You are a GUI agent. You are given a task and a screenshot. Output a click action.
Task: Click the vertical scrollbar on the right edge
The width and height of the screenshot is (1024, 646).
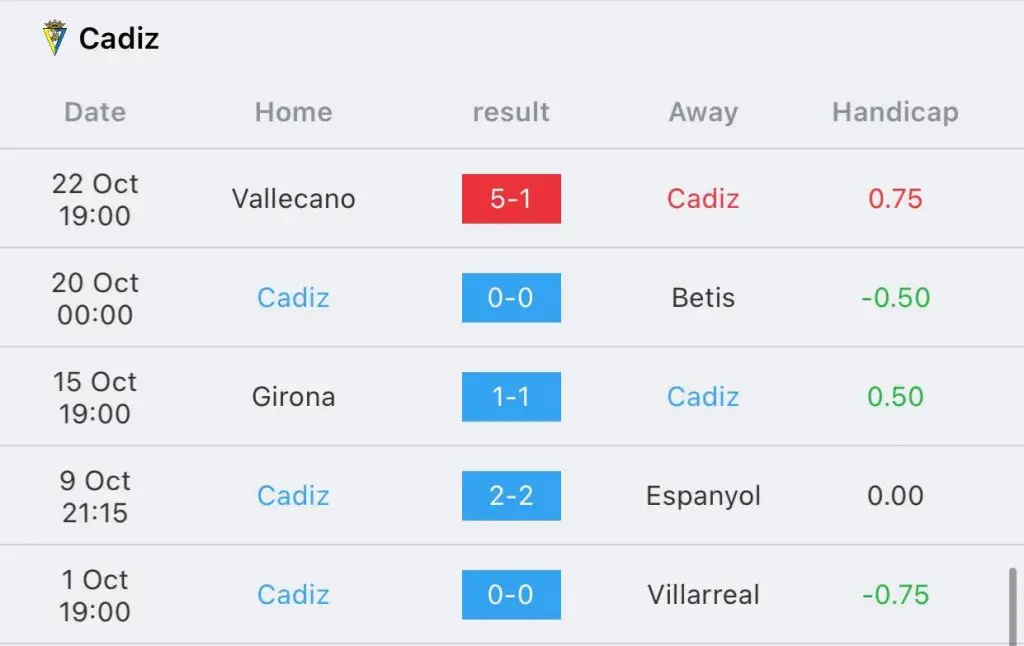(x=1013, y=606)
